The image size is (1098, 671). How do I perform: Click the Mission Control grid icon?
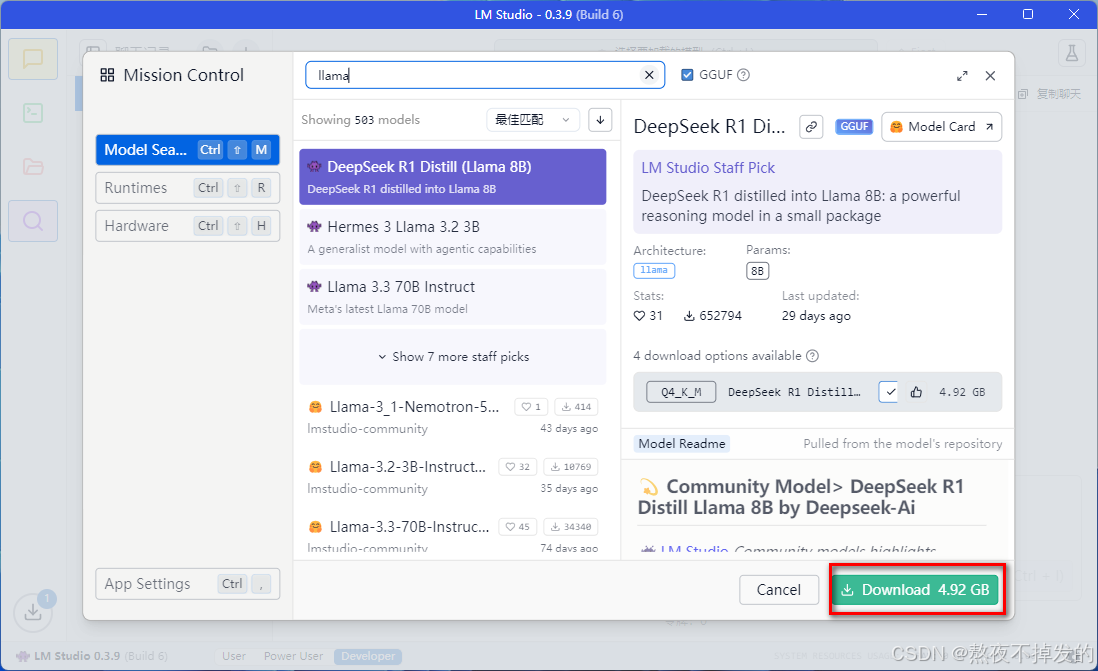click(x=107, y=75)
